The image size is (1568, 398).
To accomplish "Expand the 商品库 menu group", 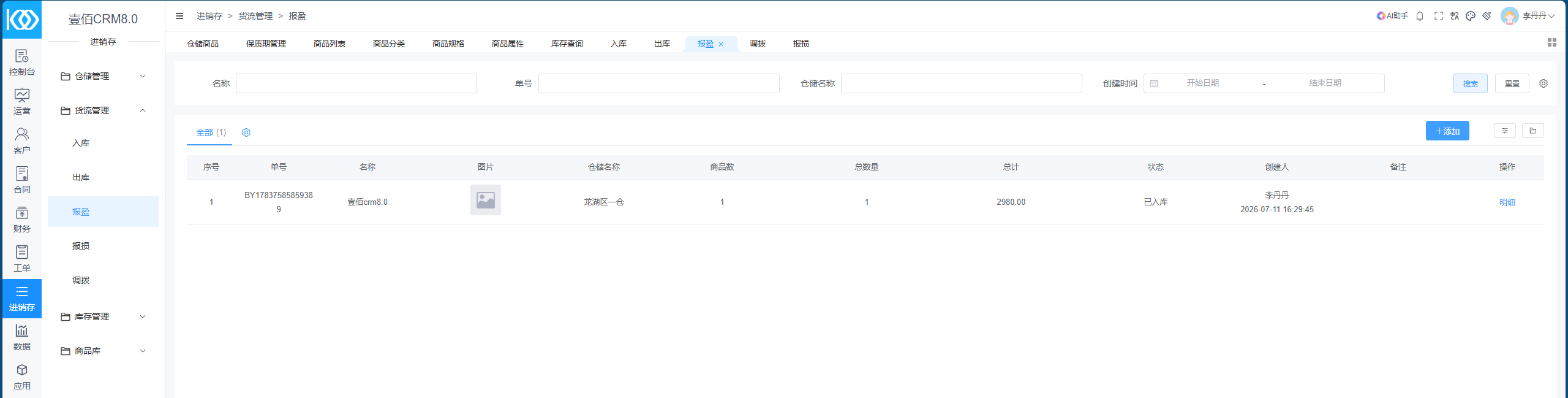I will (x=103, y=351).
